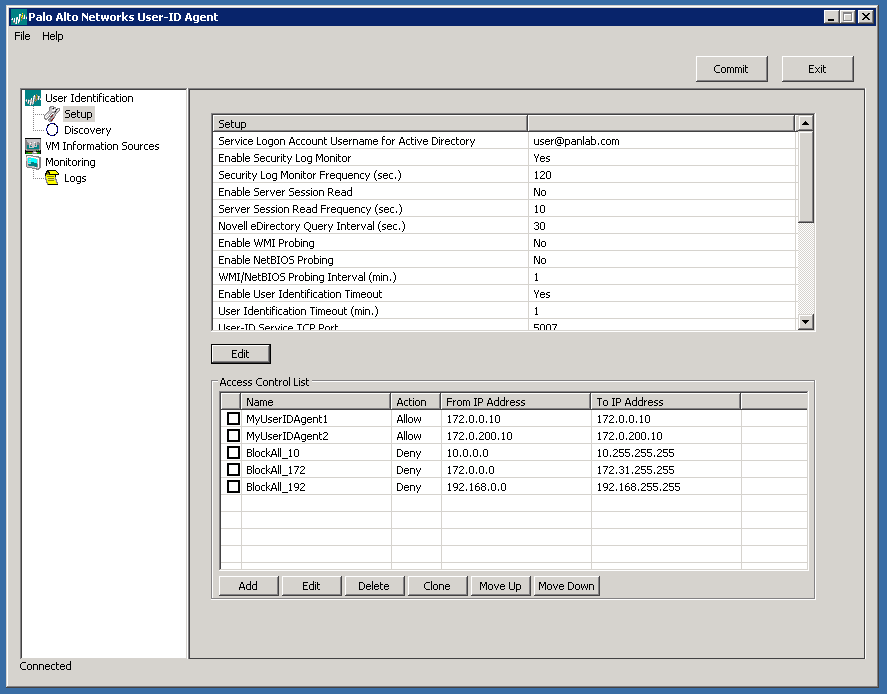887x694 pixels.
Task: Click the Monitoring node icon
Action: pos(32,162)
